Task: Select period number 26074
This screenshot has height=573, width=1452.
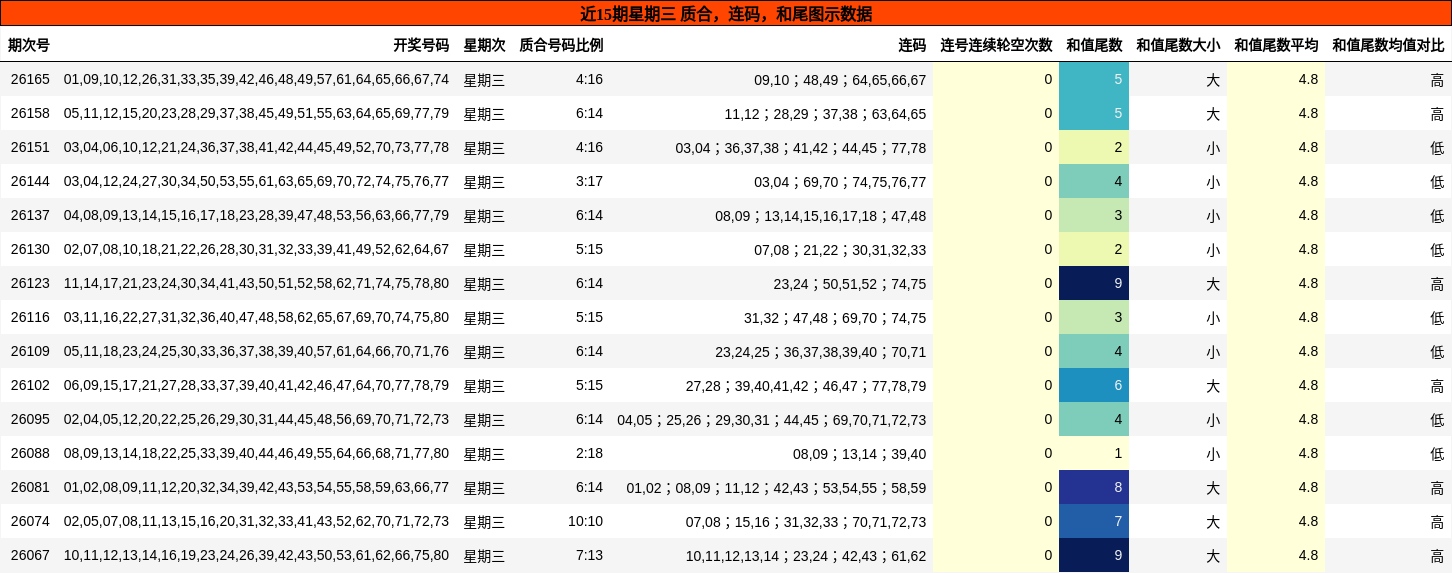Action: (30, 521)
